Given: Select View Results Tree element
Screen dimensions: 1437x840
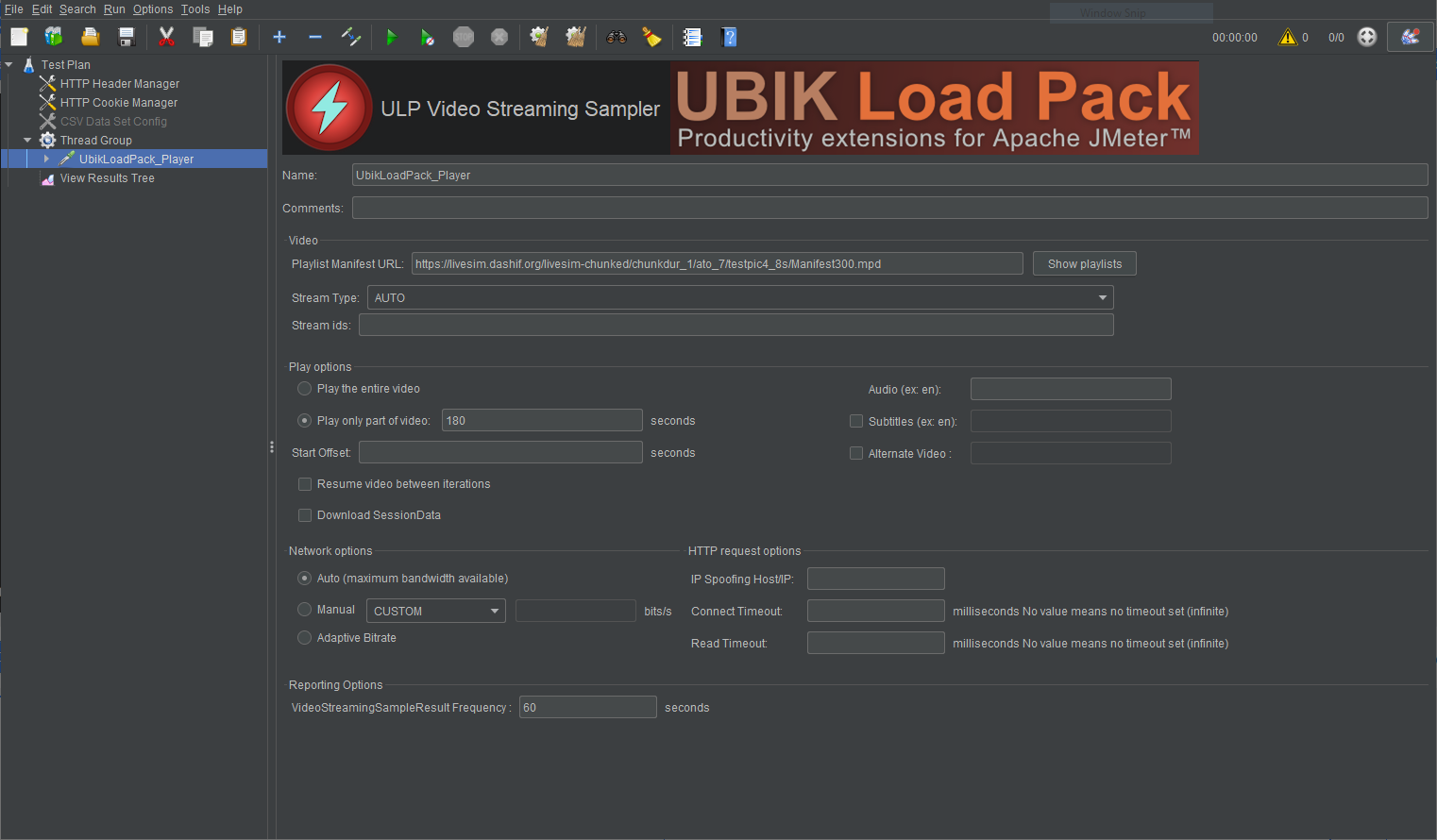Looking at the screenshot, I should click(108, 178).
